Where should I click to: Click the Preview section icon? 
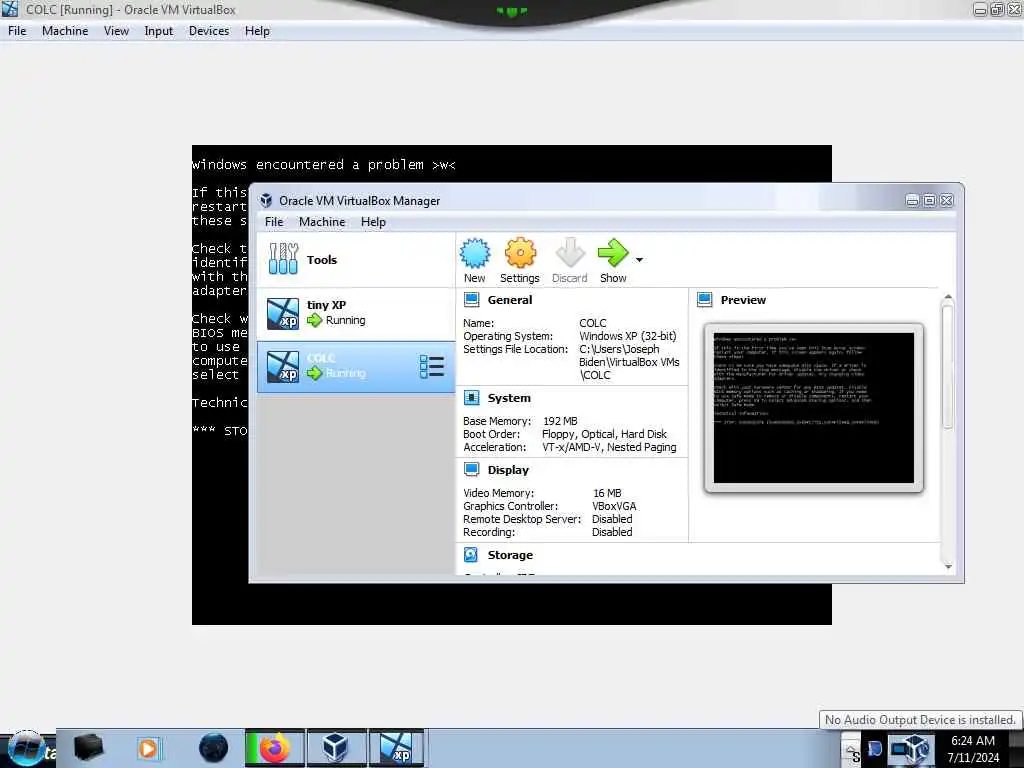point(705,300)
